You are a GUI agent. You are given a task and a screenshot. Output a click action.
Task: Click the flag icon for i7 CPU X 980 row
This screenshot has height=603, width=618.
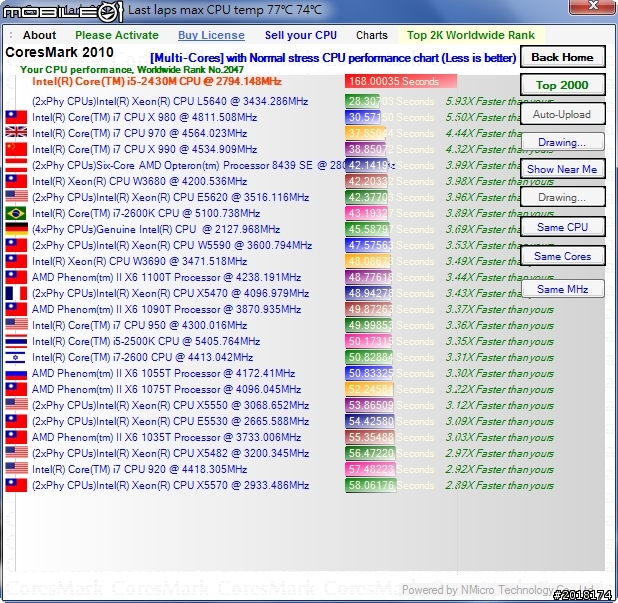pyautogui.click(x=16, y=117)
